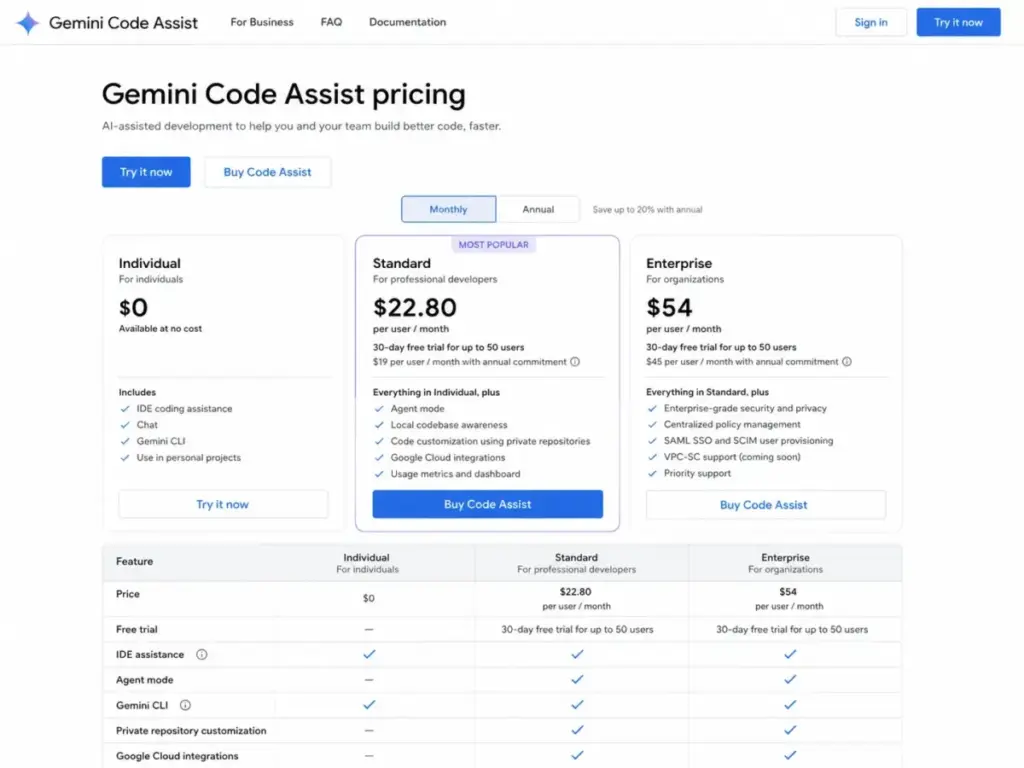Click 'Save up to 20% with annual' text
The width and height of the screenshot is (1024, 768).
(x=647, y=210)
